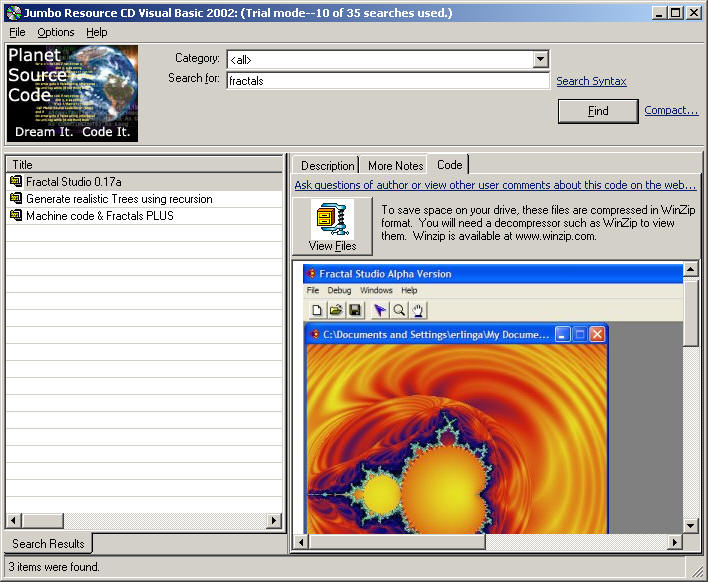Click the code preview scroll up arrow
The image size is (708, 582).
690,270
